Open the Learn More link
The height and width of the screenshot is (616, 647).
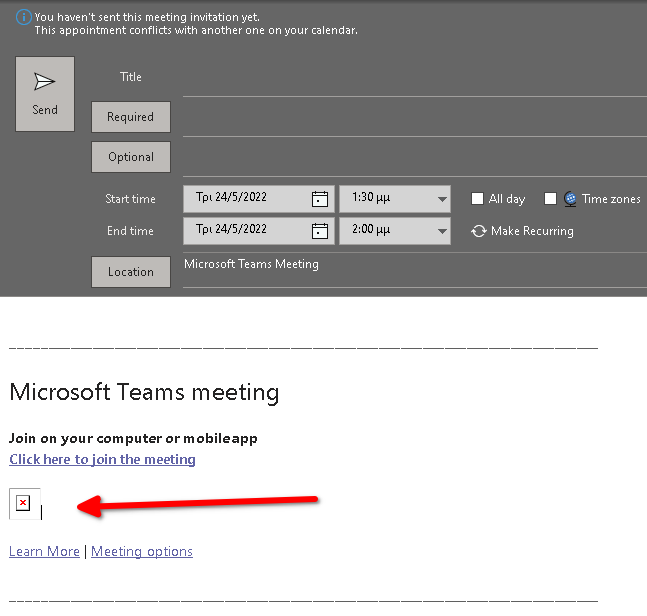click(x=44, y=551)
